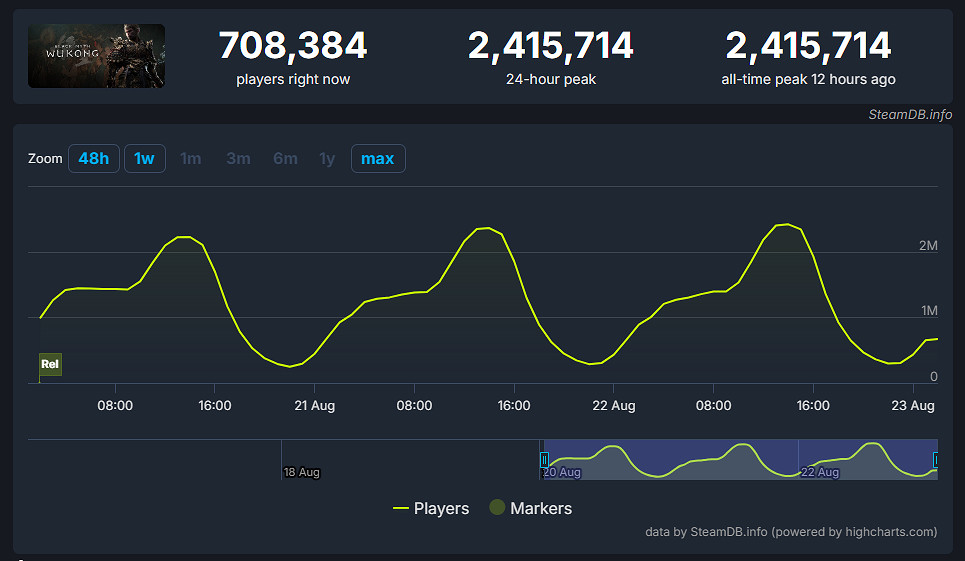Pick the 3m zoom option
965x561 pixels.
coord(238,159)
